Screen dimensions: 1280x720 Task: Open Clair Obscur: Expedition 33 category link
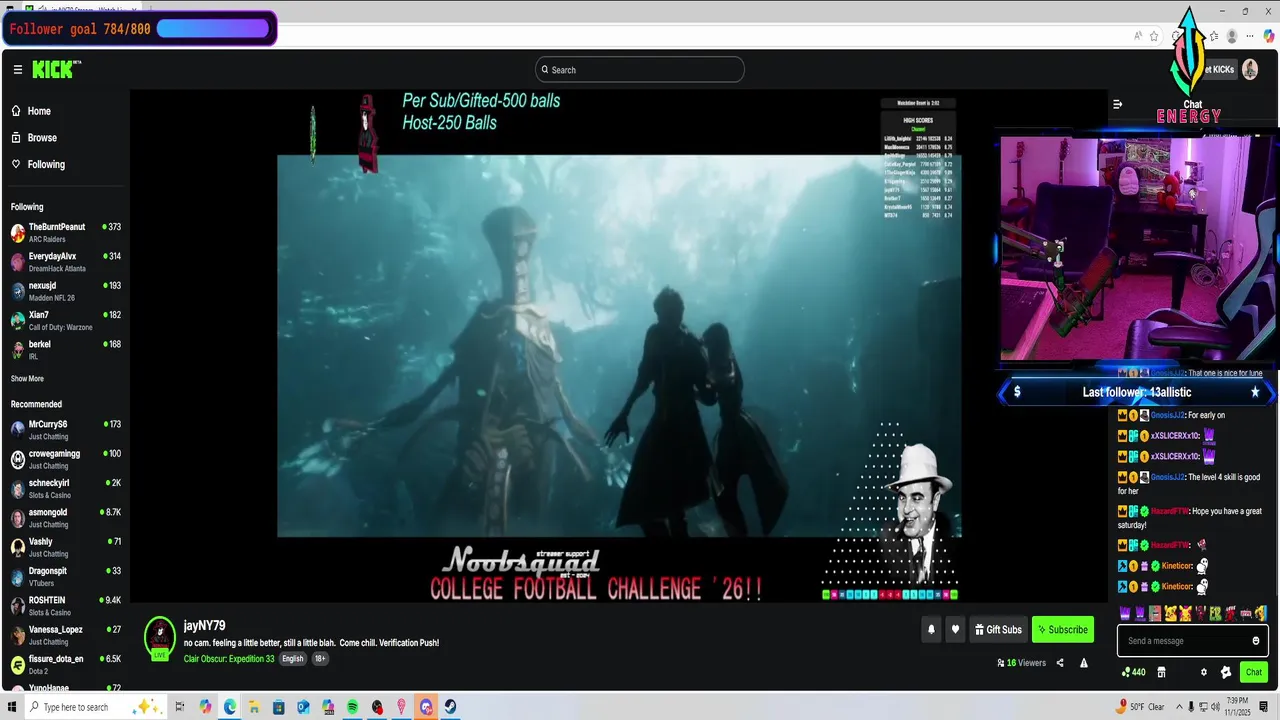229,659
